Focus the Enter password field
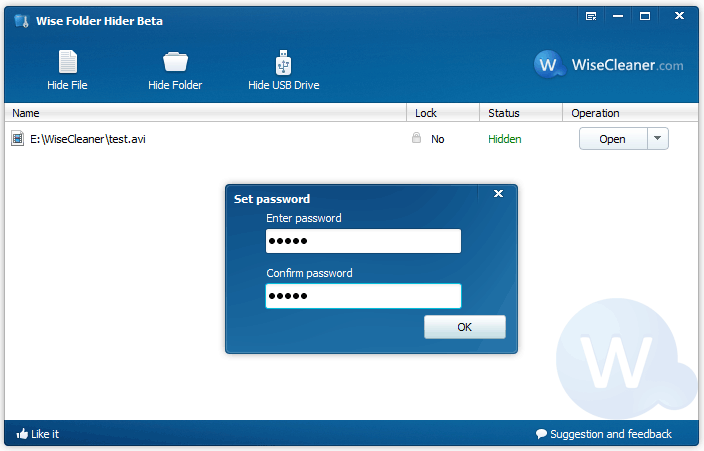 pos(363,241)
